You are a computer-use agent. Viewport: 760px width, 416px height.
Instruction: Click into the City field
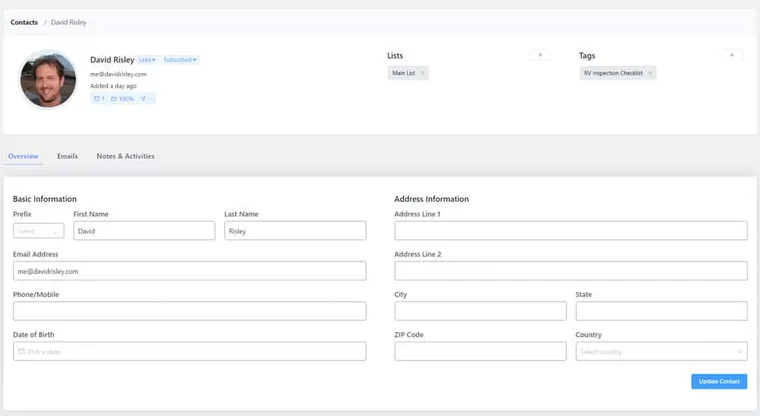pyautogui.click(x=480, y=311)
